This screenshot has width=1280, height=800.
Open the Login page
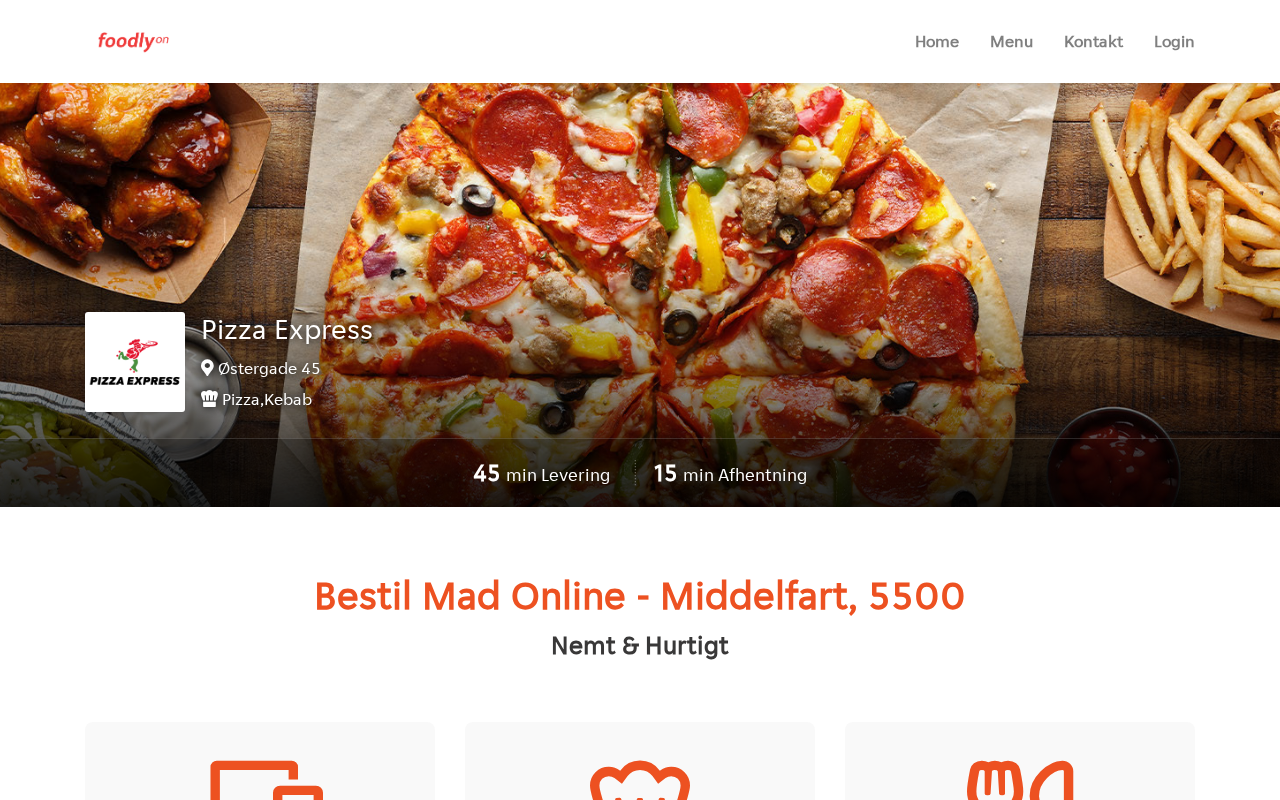pyautogui.click(x=1174, y=41)
